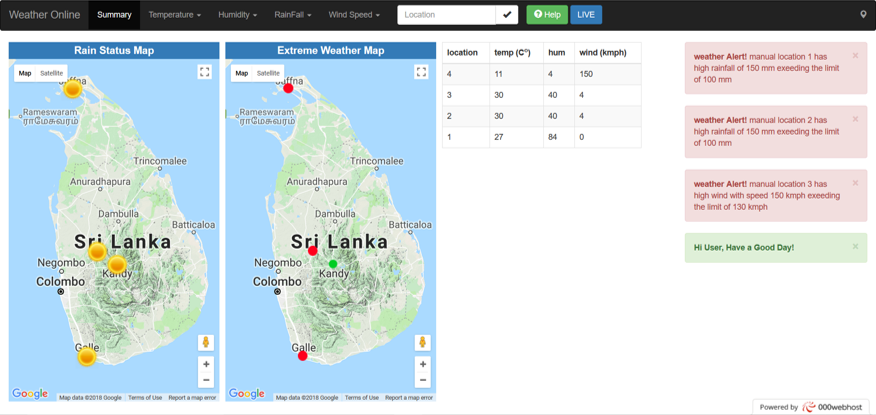Screen dimensions: 876x415
Task: Open the Help button
Action: 547,15
